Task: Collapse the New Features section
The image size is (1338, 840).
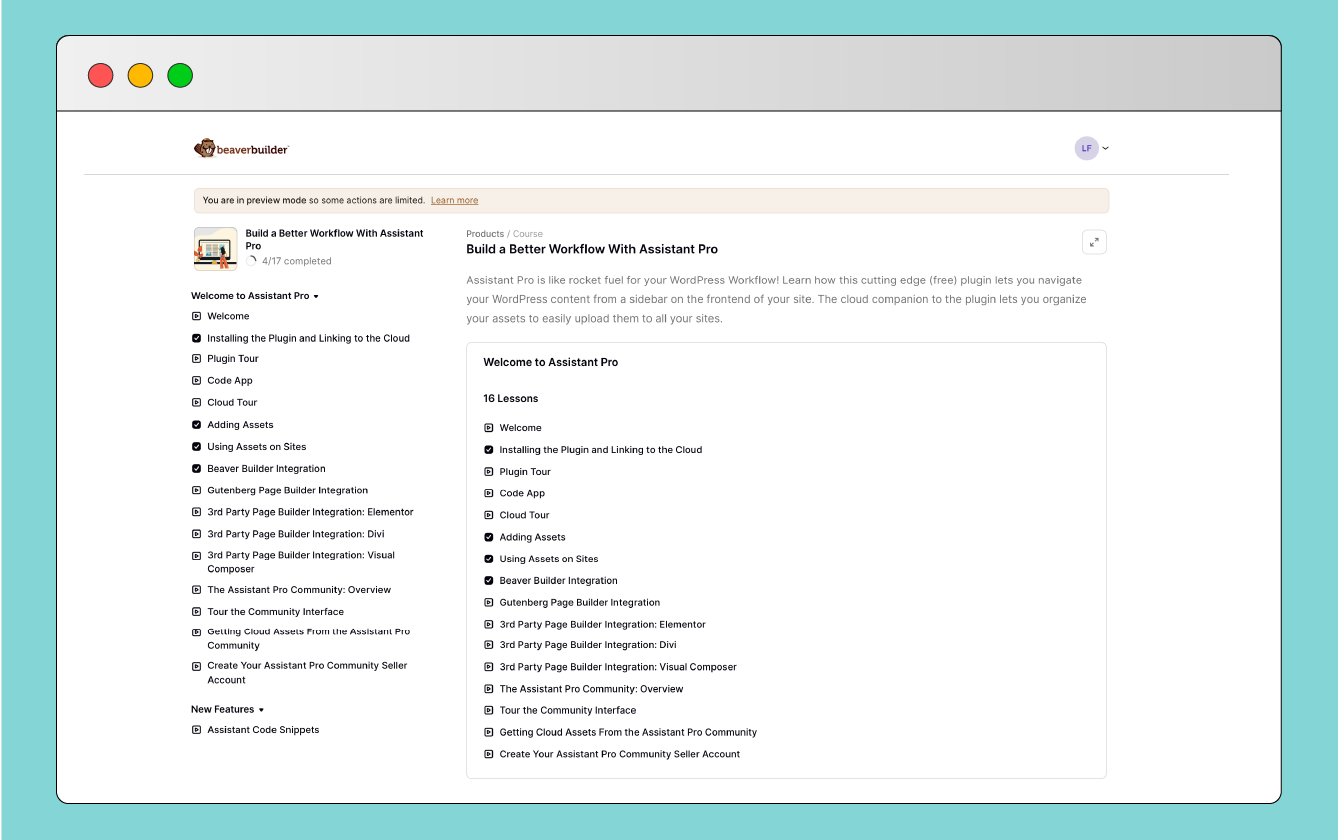Action: (x=261, y=710)
